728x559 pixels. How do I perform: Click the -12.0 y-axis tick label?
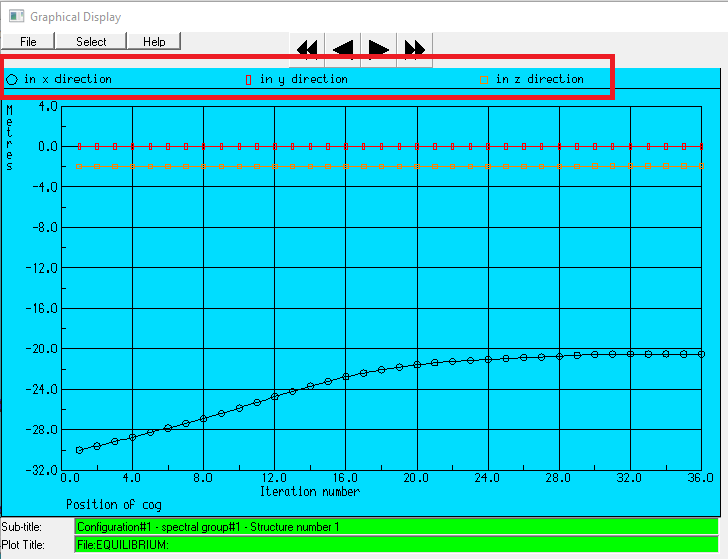[42, 268]
